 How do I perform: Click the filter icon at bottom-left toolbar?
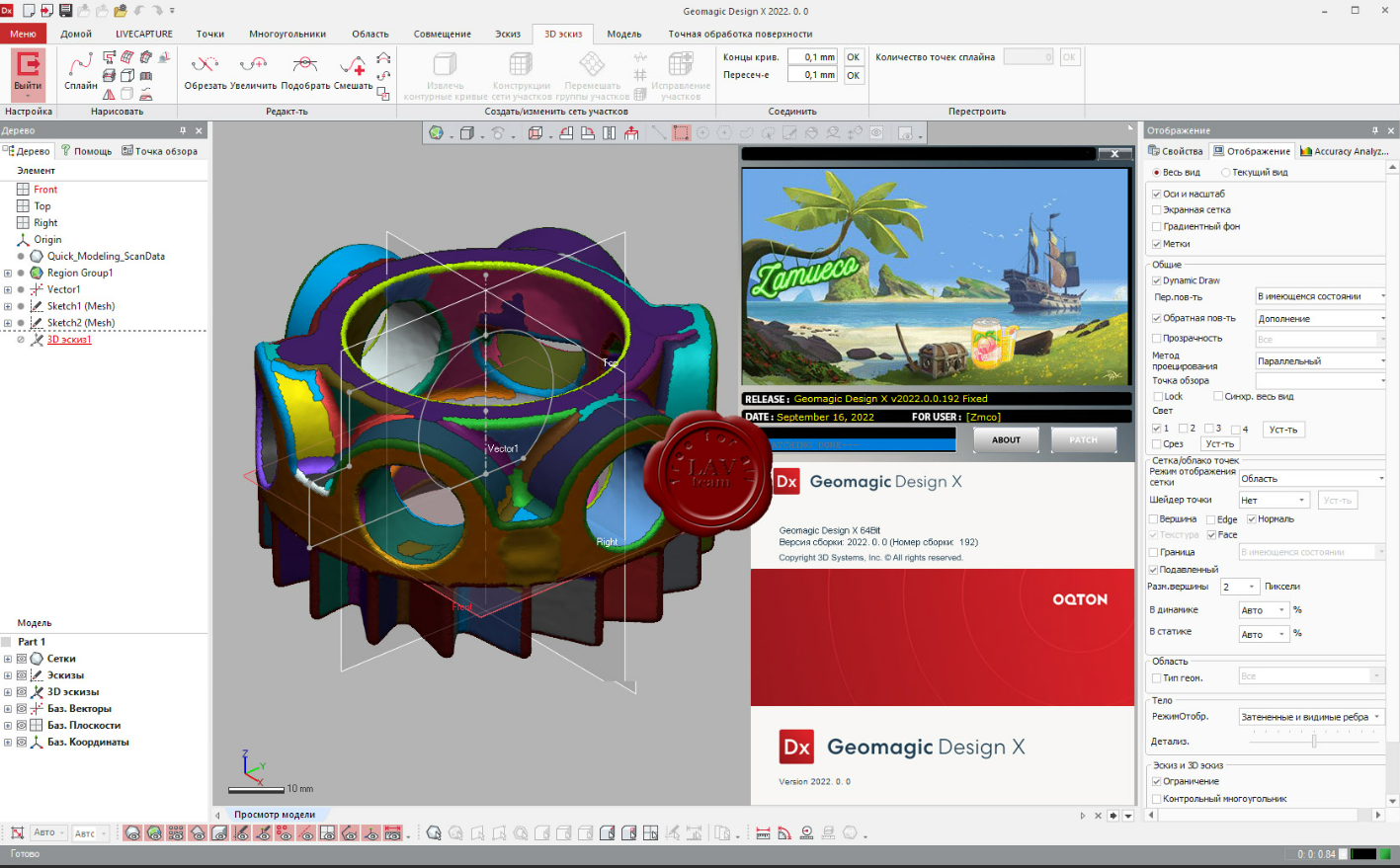17,833
